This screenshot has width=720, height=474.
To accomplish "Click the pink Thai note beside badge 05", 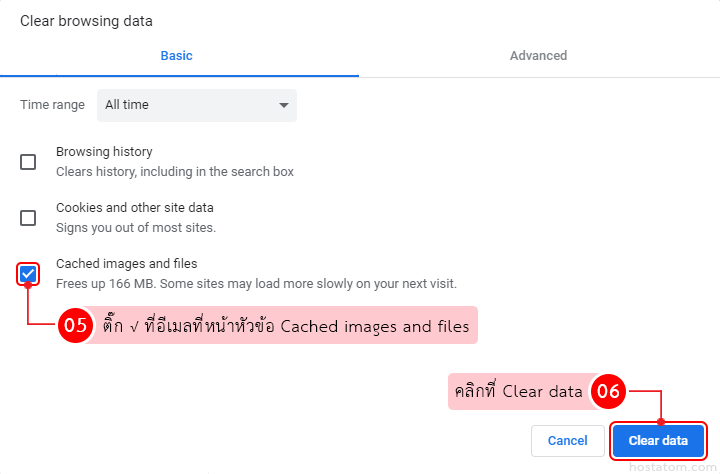I will coord(286,326).
